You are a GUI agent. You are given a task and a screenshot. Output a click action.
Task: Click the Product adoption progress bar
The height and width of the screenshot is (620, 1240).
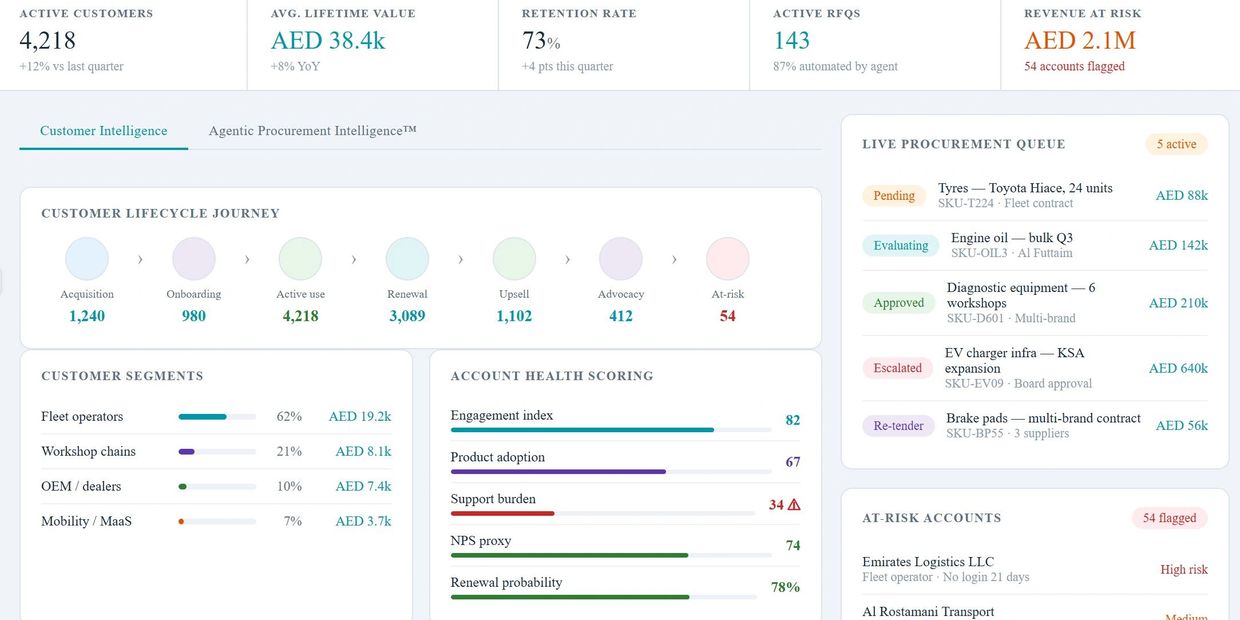coord(611,472)
